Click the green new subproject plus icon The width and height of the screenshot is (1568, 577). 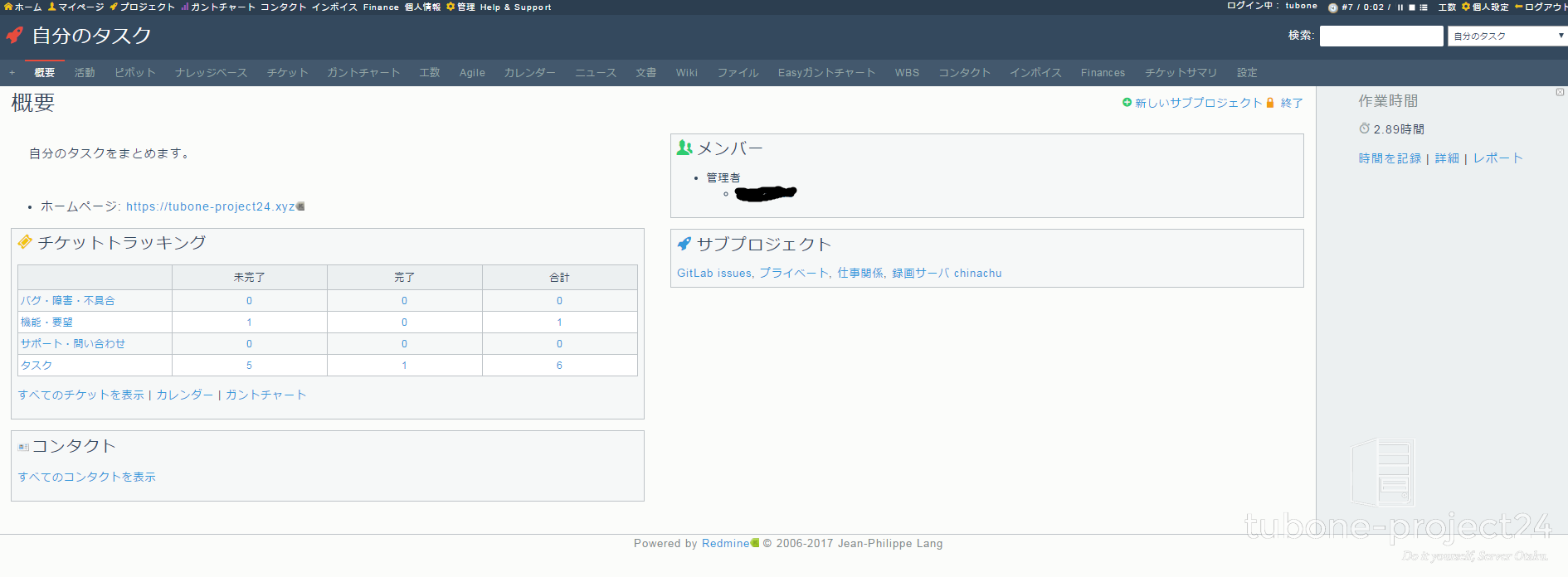1127,103
